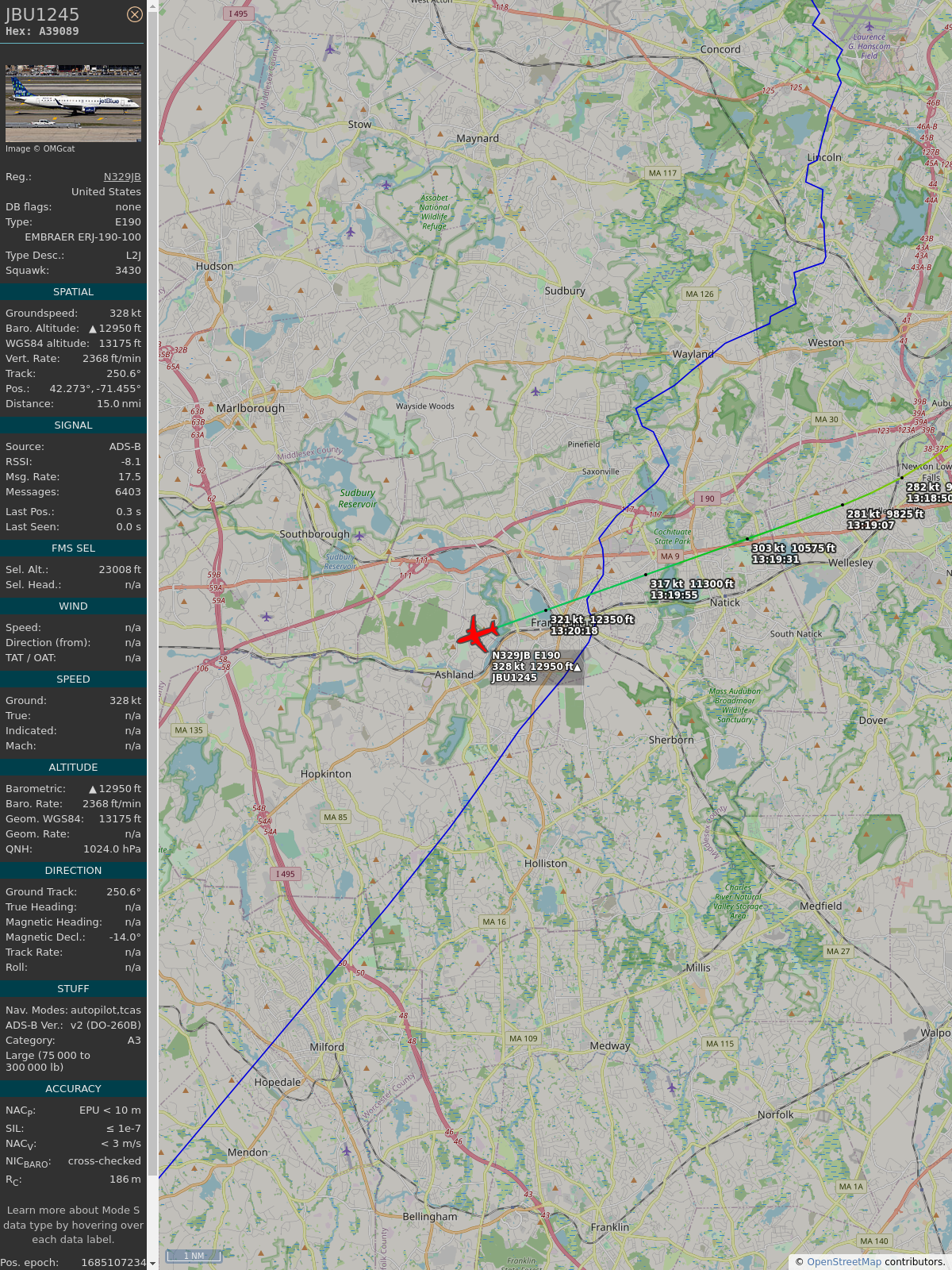Click the Hanscom Field airport icon
Screen dimensions: 952x1270
pos(869,26)
